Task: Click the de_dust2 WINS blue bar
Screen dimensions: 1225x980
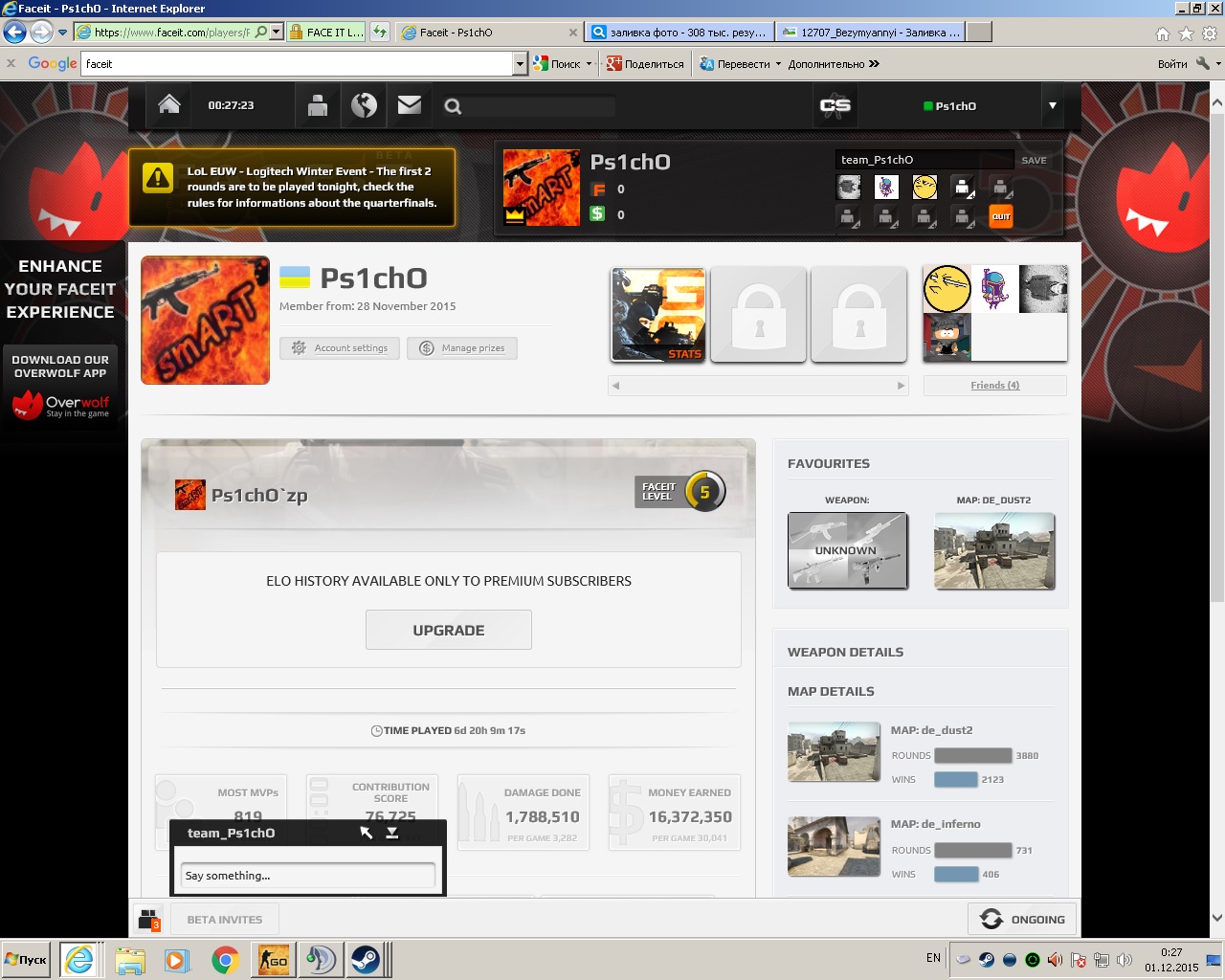Action: 955,779
